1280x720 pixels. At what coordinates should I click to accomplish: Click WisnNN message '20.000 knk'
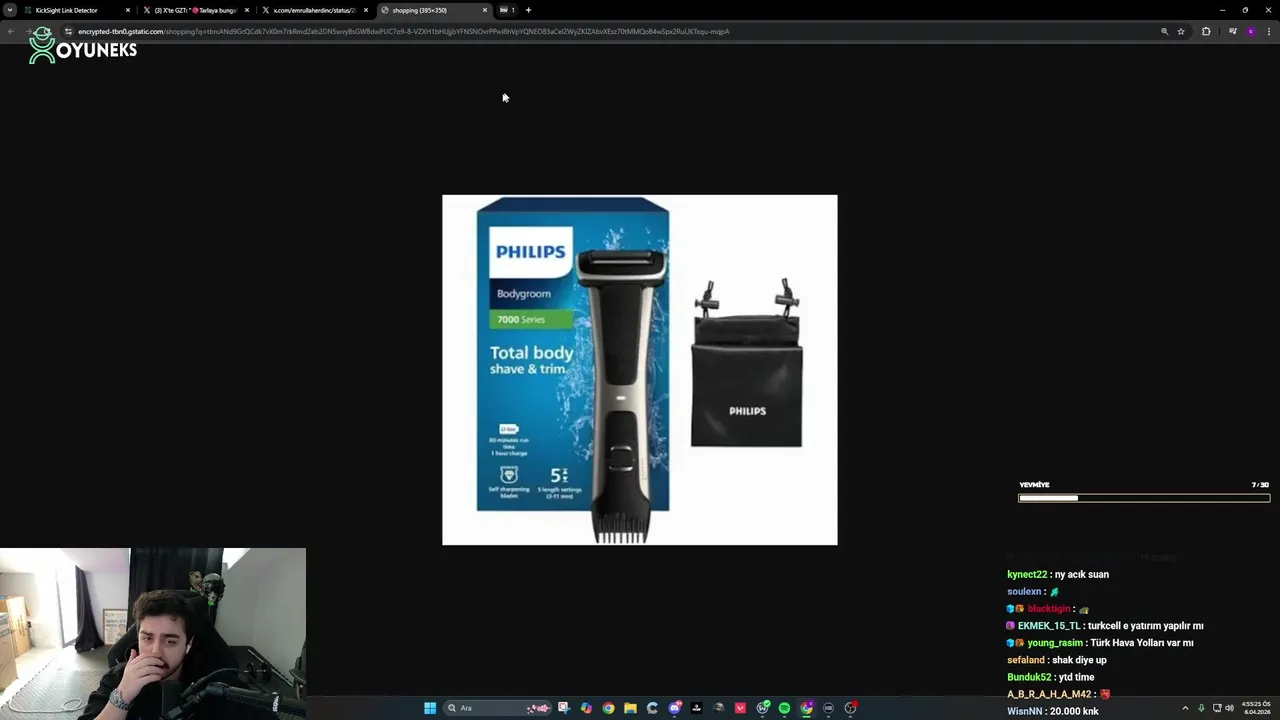(1053, 711)
